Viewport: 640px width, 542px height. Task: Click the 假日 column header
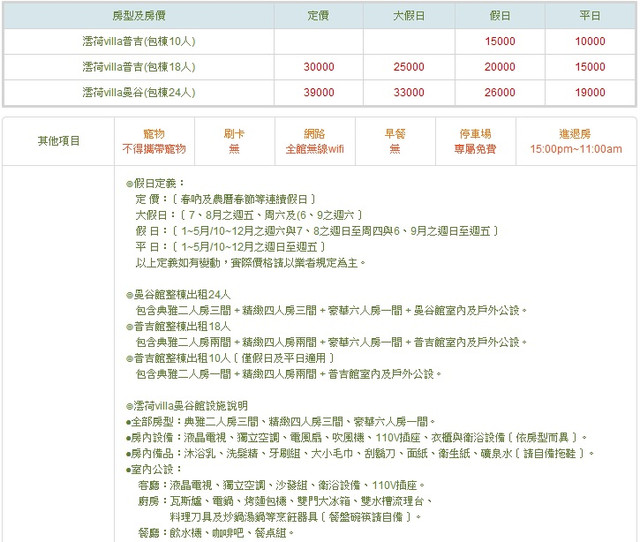click(x=500, y=16)
